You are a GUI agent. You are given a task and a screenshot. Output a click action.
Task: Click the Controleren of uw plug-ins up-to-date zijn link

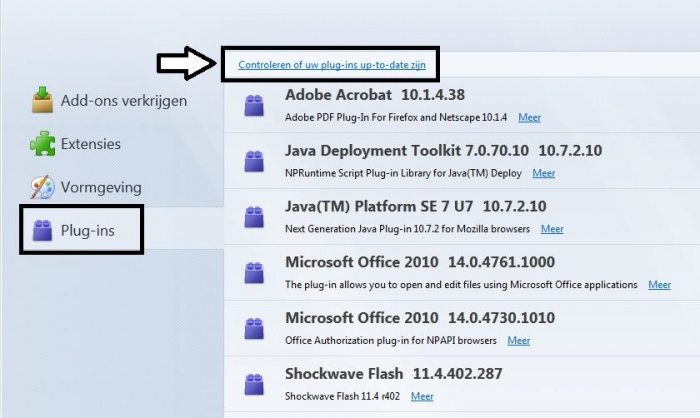332,65
